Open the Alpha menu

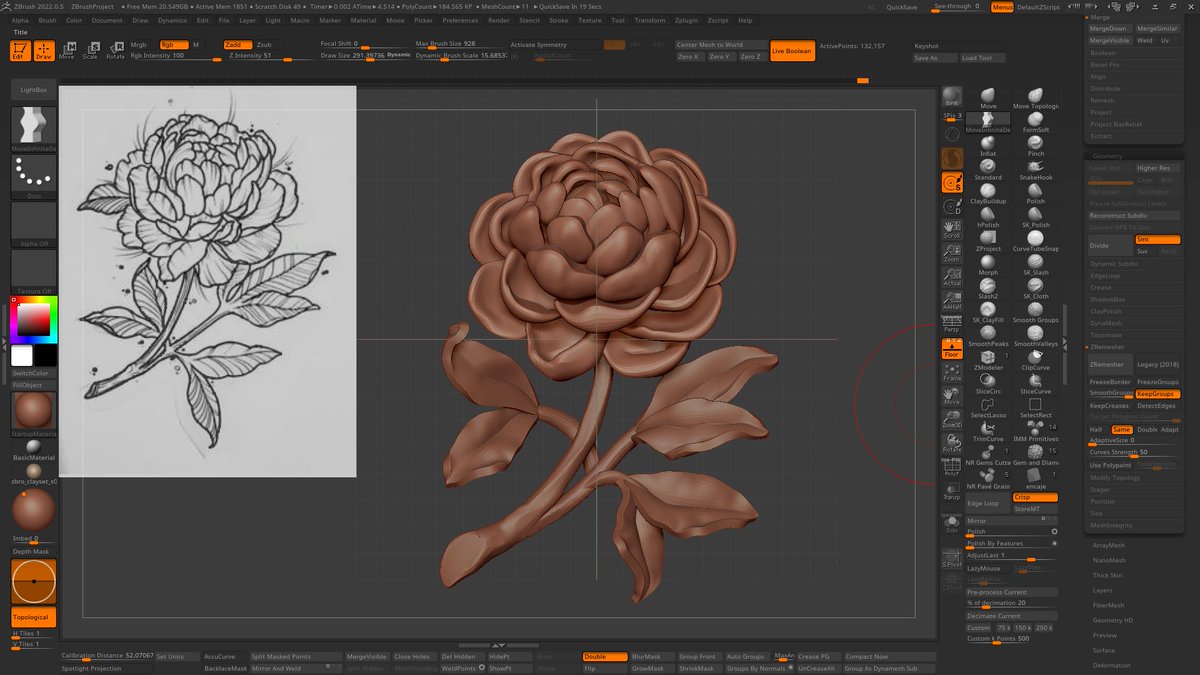(20, 20)
